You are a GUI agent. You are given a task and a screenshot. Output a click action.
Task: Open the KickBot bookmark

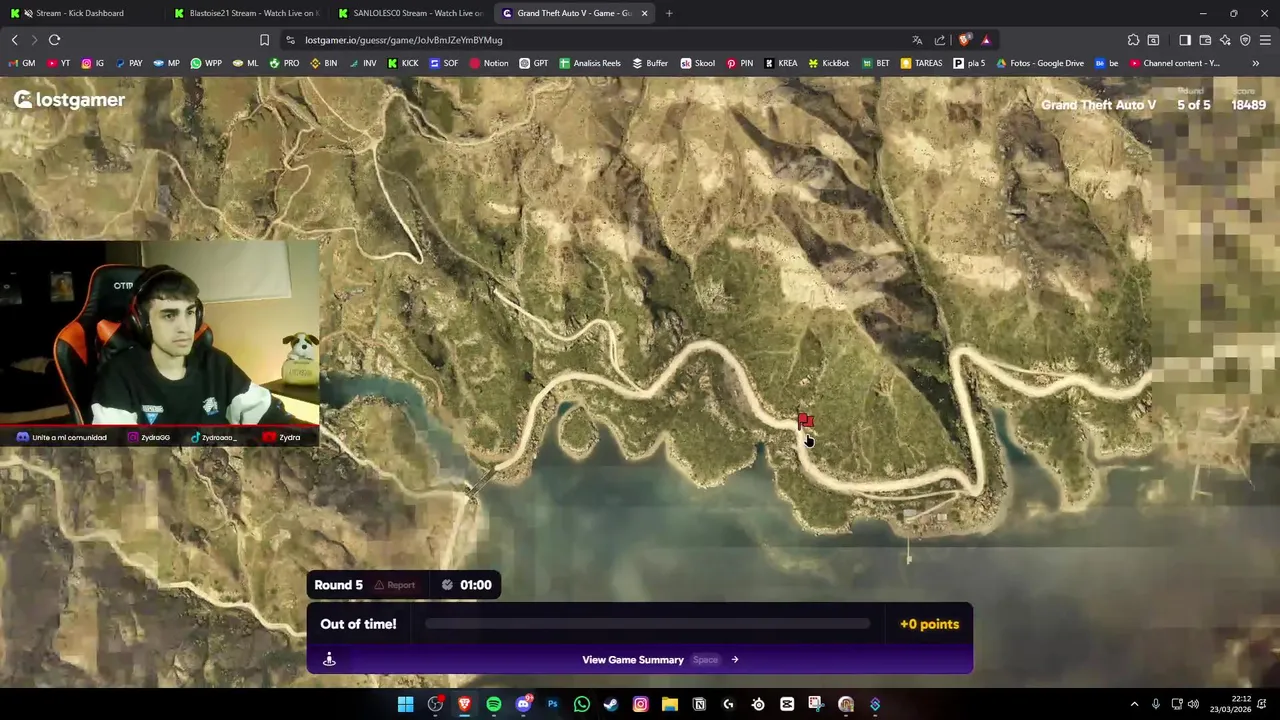(x=828, y=63)
